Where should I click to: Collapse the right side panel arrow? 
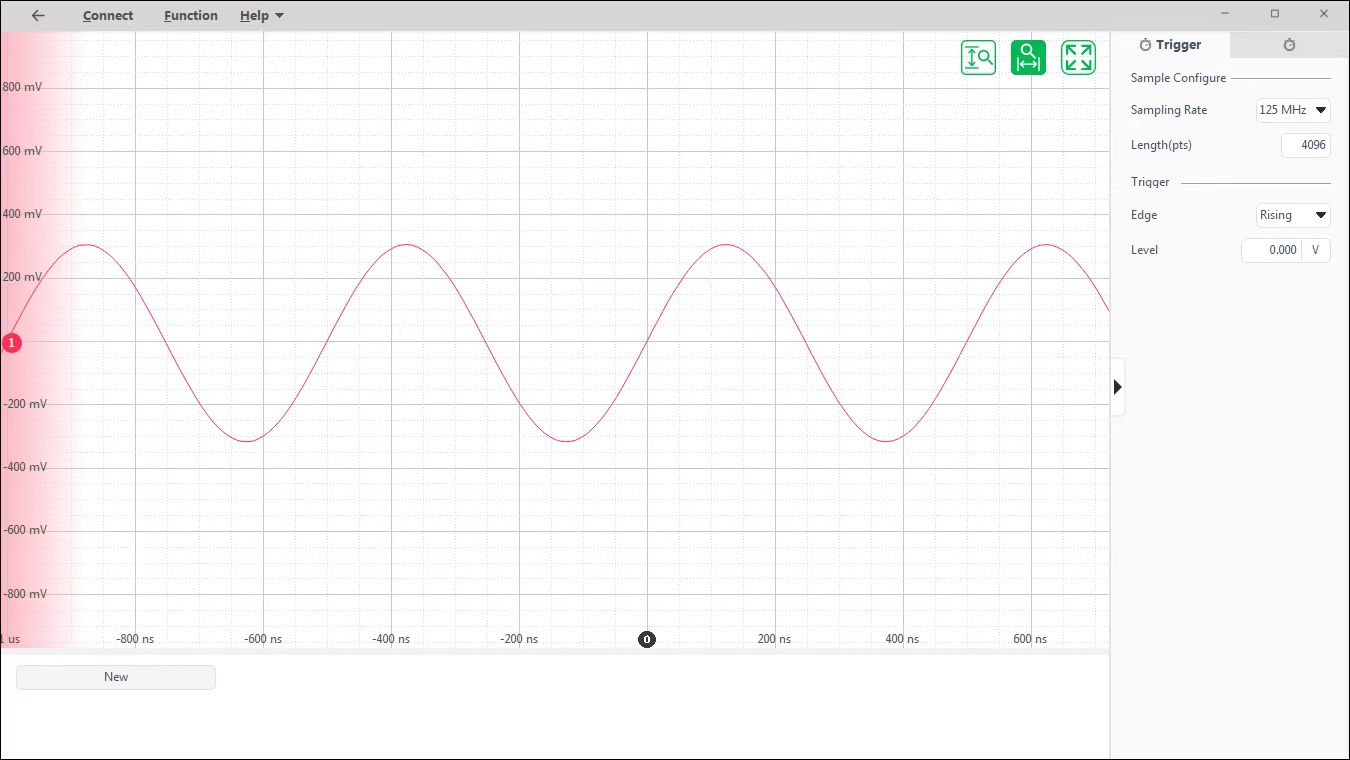1117,387
